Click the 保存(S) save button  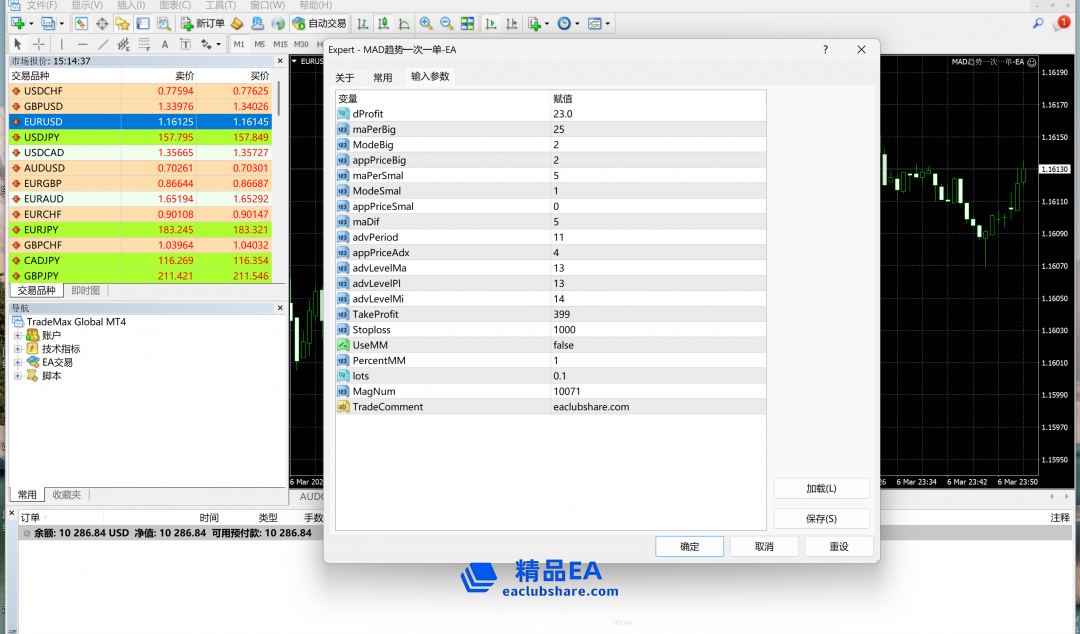tap(821, 518)
